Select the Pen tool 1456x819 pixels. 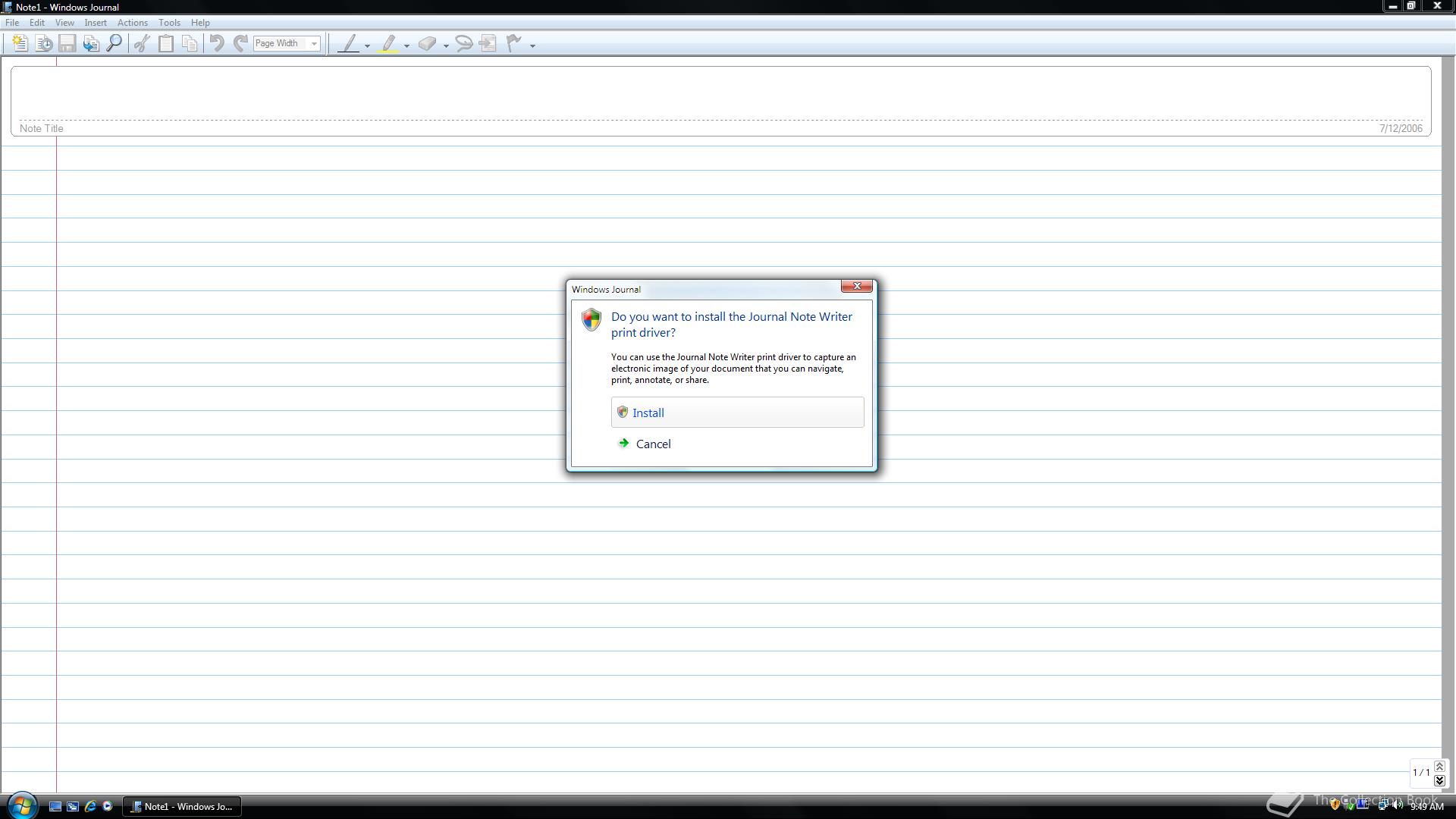348,43
